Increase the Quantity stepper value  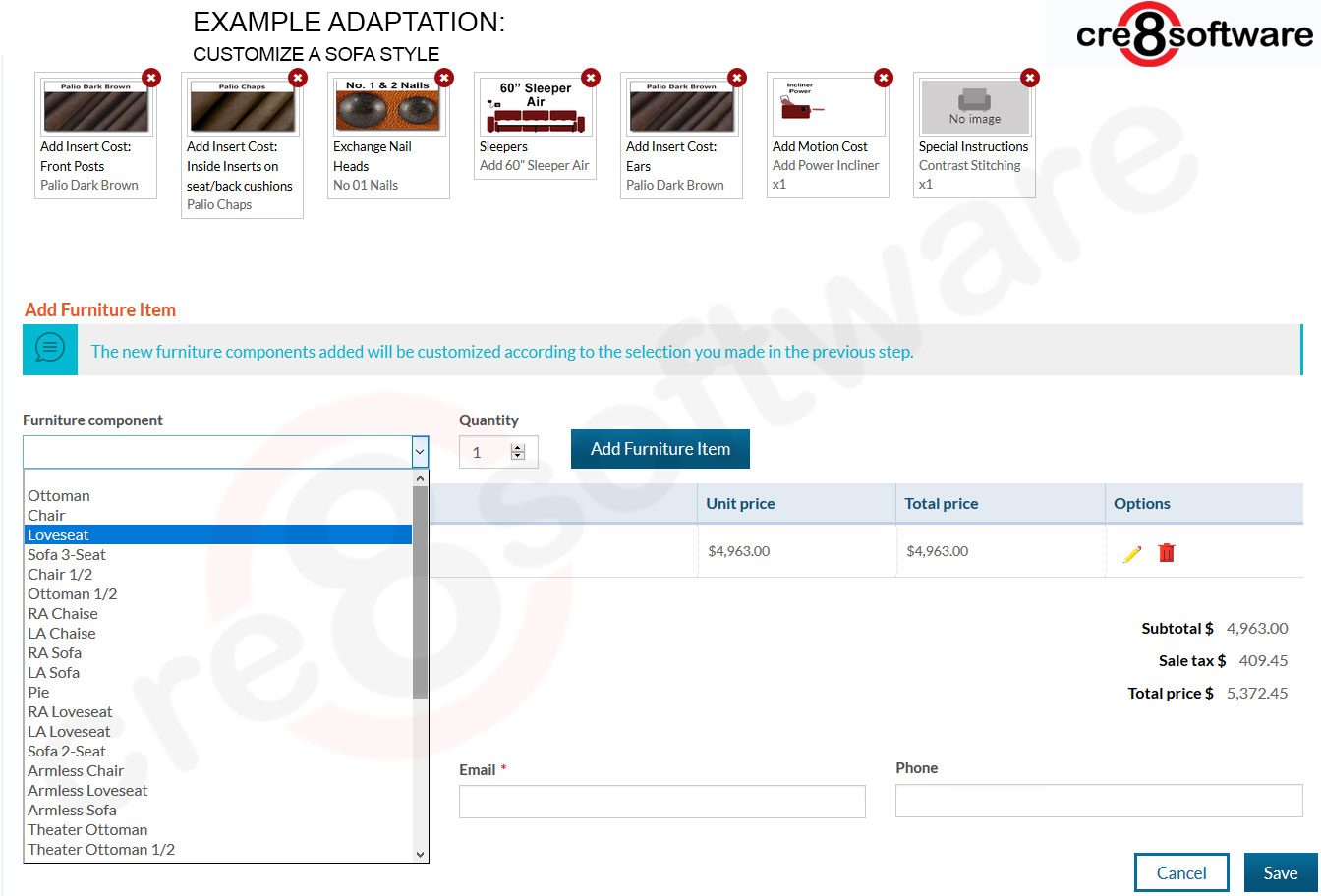[x=518, y=447]
